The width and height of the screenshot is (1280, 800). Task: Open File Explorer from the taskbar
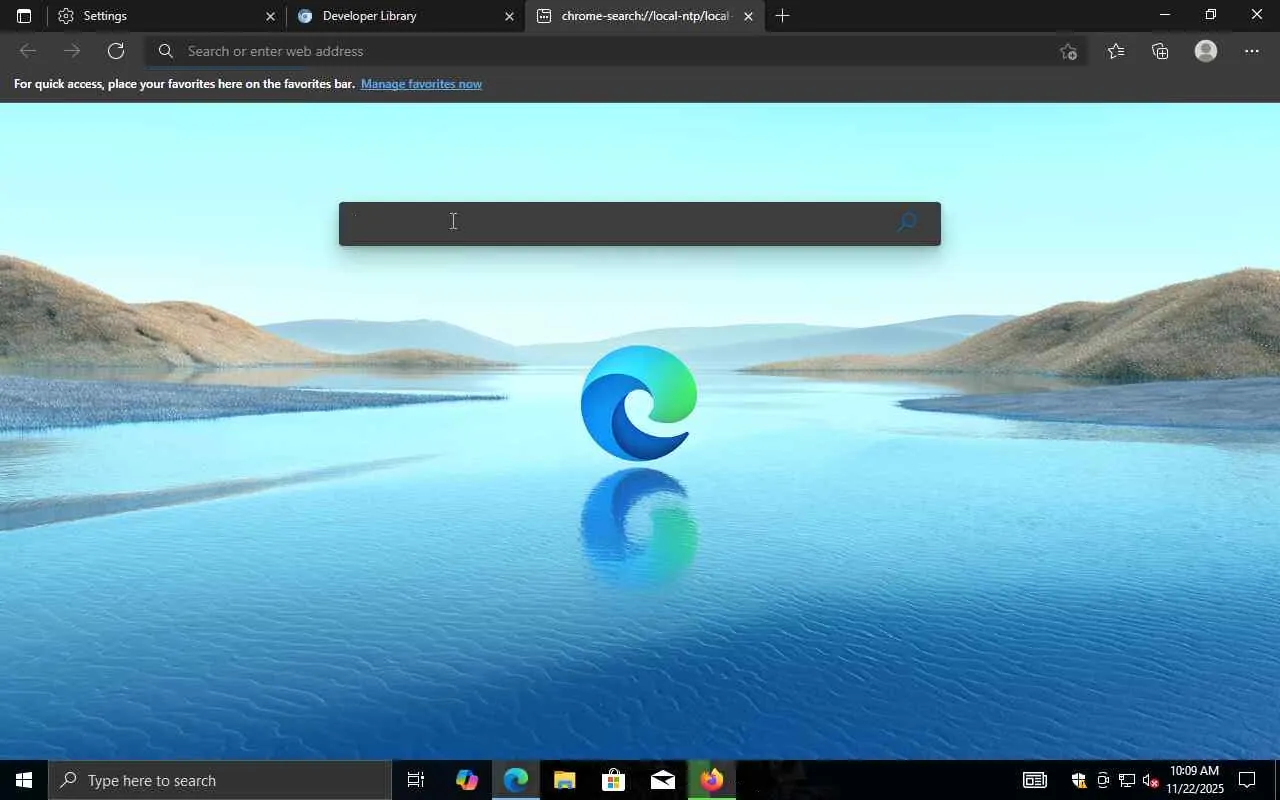(565, 780)
